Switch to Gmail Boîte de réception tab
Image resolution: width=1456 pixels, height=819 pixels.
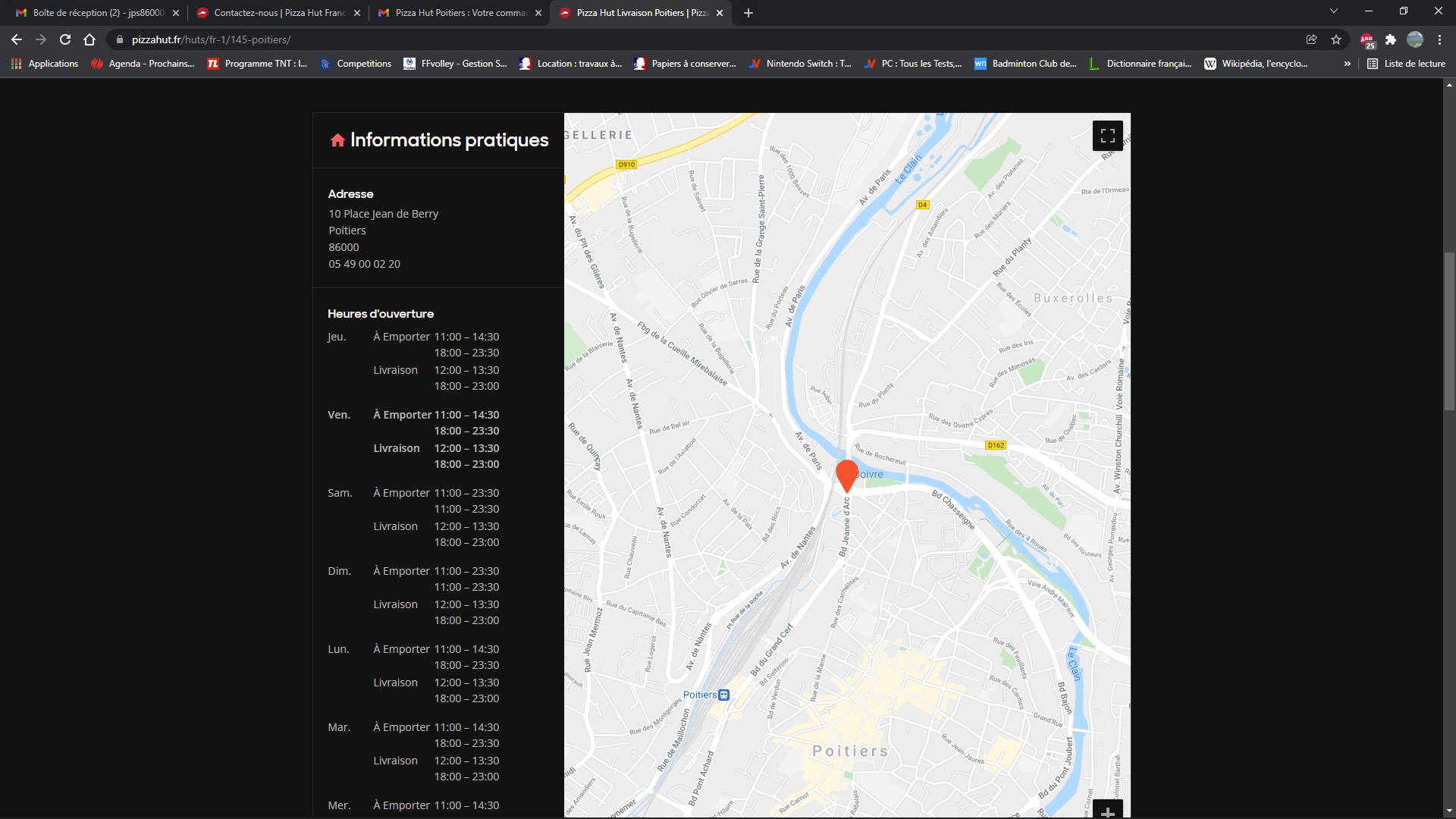coord(96,13)
